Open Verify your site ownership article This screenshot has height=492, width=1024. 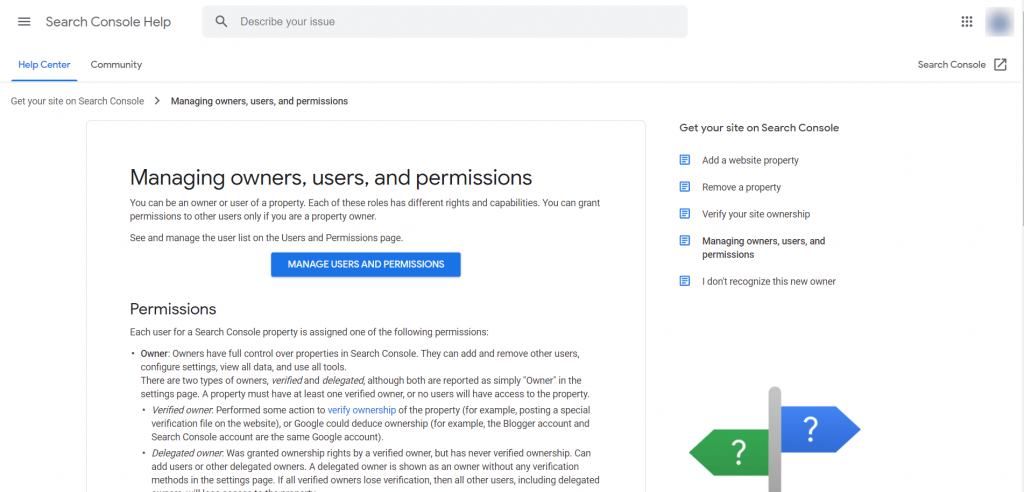coord(756,214)
